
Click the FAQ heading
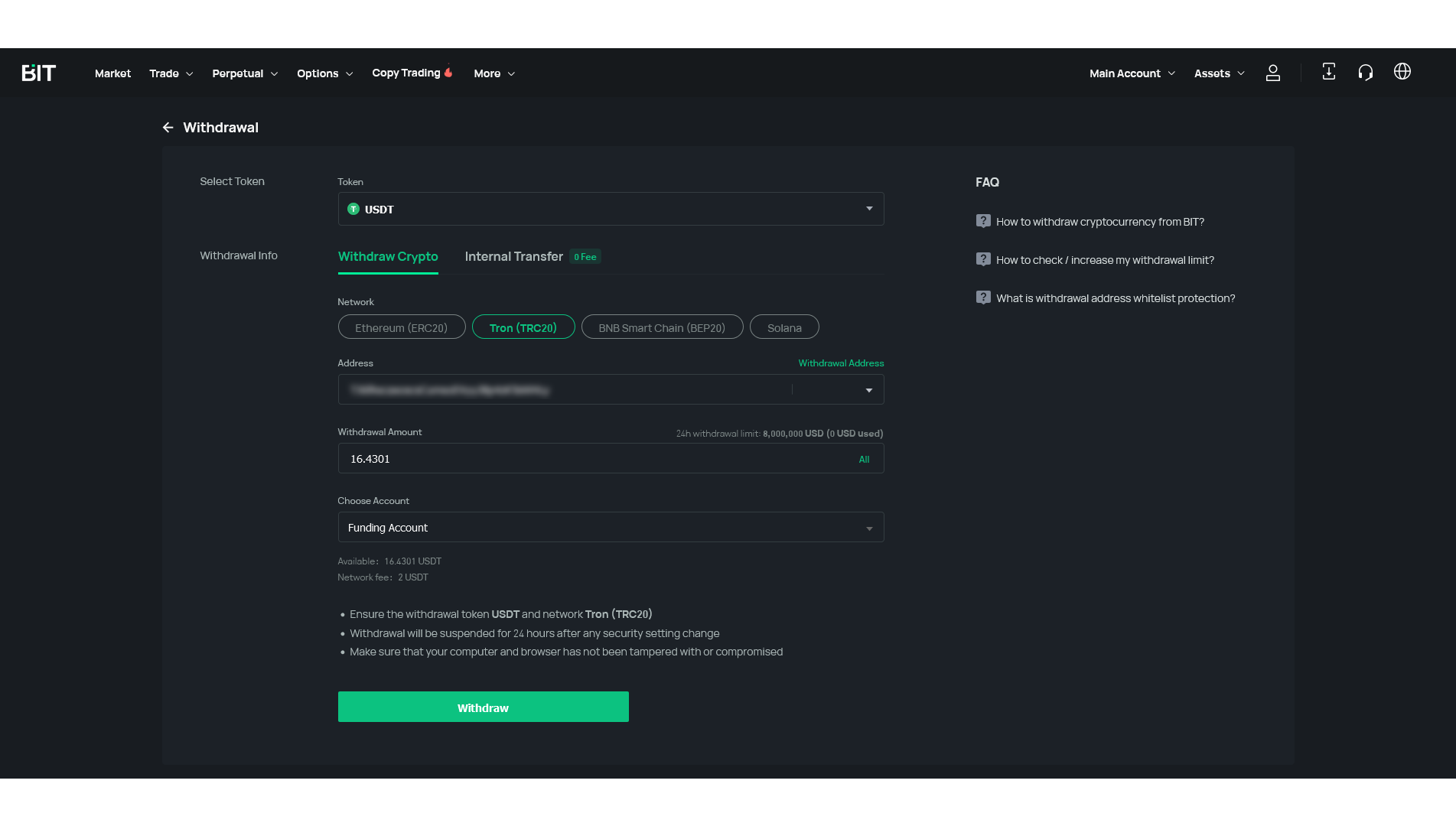[987, 182]
